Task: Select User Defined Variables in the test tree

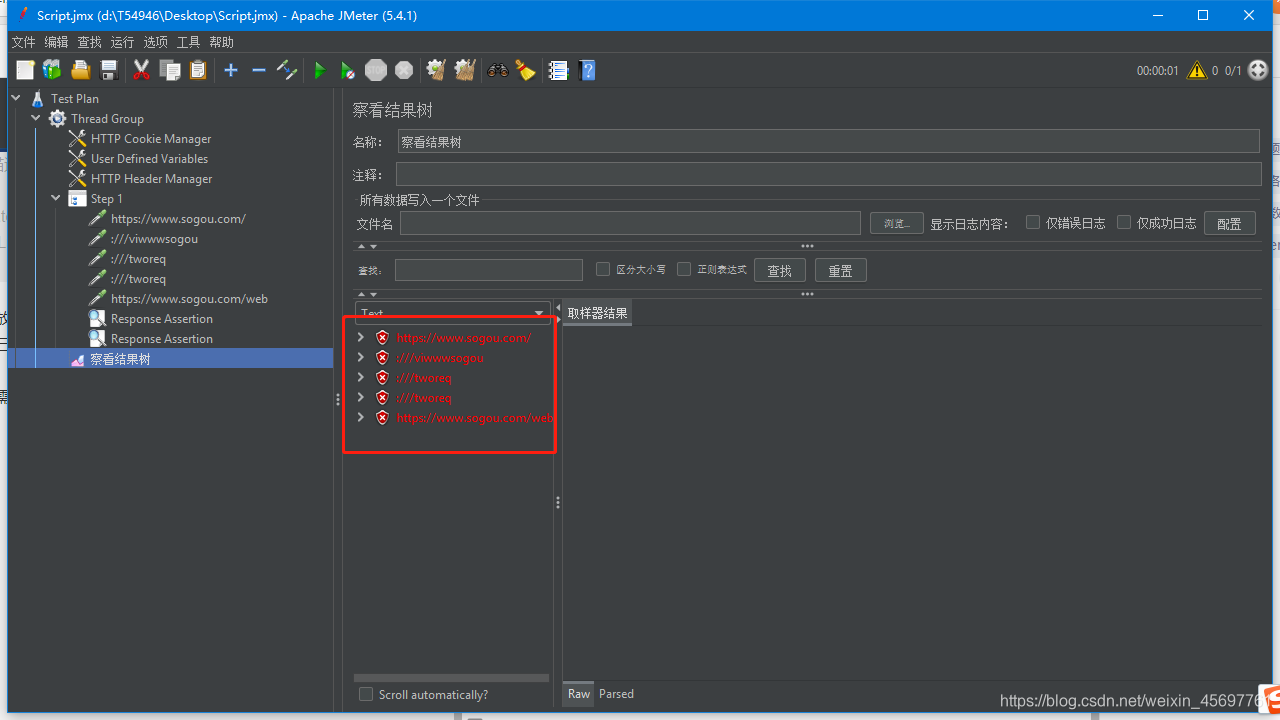Action: [x=149, y=159]
